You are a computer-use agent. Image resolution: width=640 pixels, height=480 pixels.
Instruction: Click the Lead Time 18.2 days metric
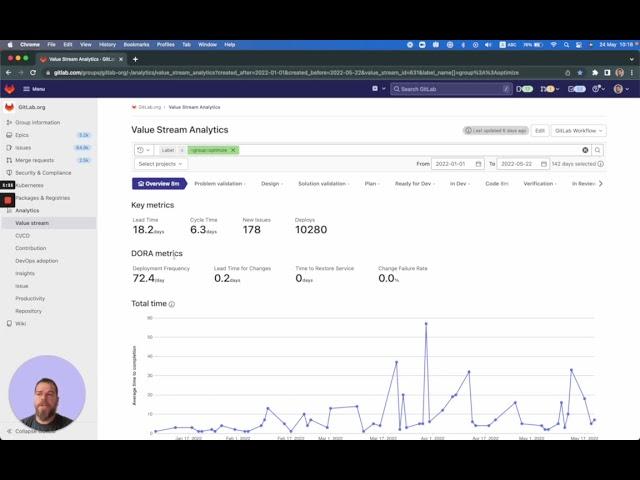click(x=148, y=227)
